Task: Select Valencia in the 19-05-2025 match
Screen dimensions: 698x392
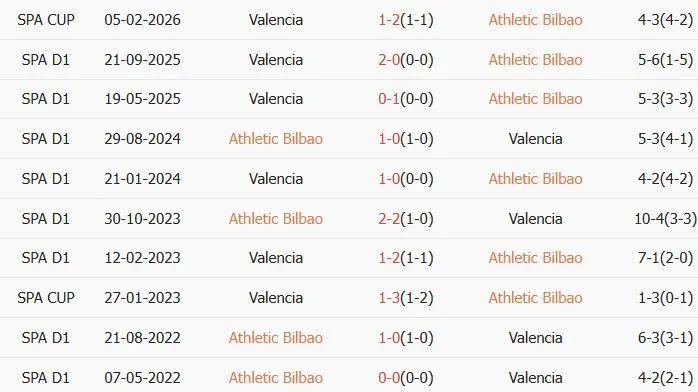Action: coord(276,99)
